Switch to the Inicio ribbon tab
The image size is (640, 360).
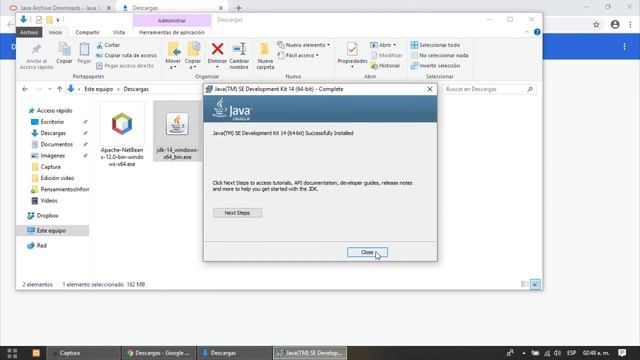pyautogui.click(x=56, y=32)
